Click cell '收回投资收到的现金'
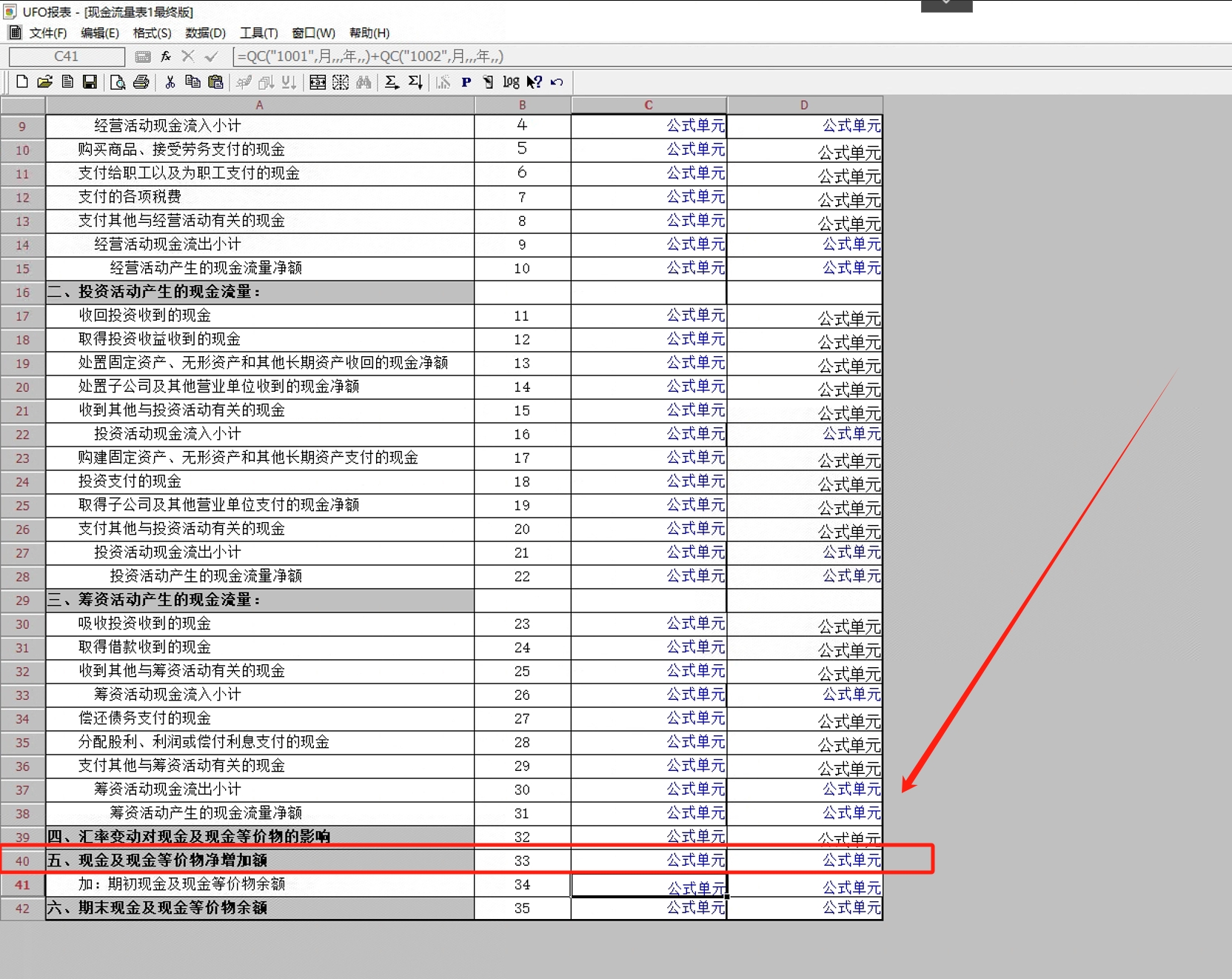 pos(260,315)
